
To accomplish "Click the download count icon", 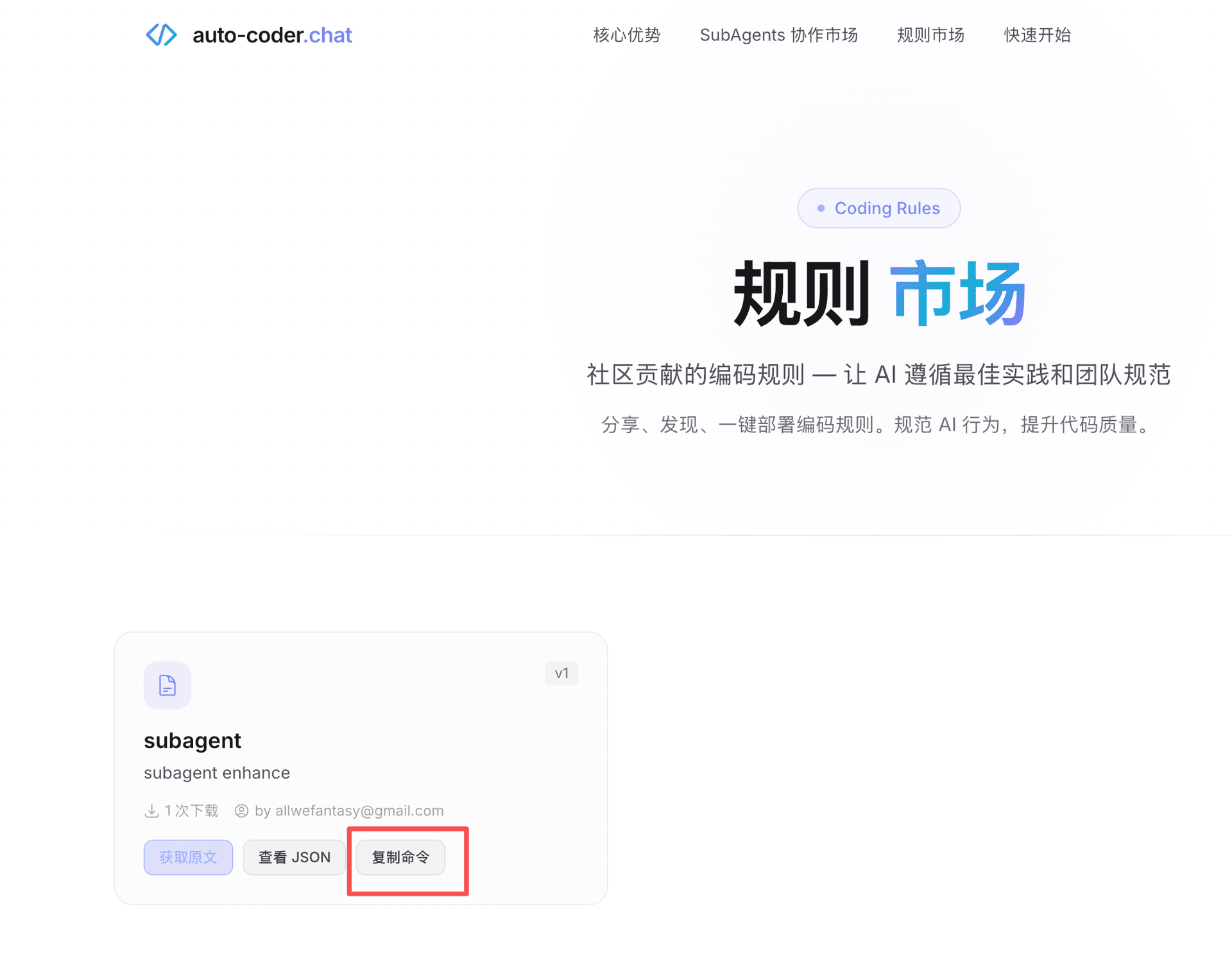I will tap(151, 810).
